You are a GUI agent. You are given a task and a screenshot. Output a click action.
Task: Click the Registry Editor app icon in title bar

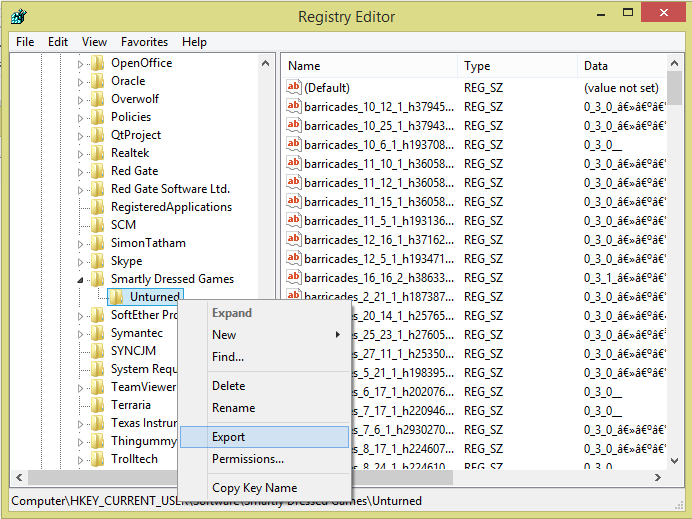click(19, 16)
